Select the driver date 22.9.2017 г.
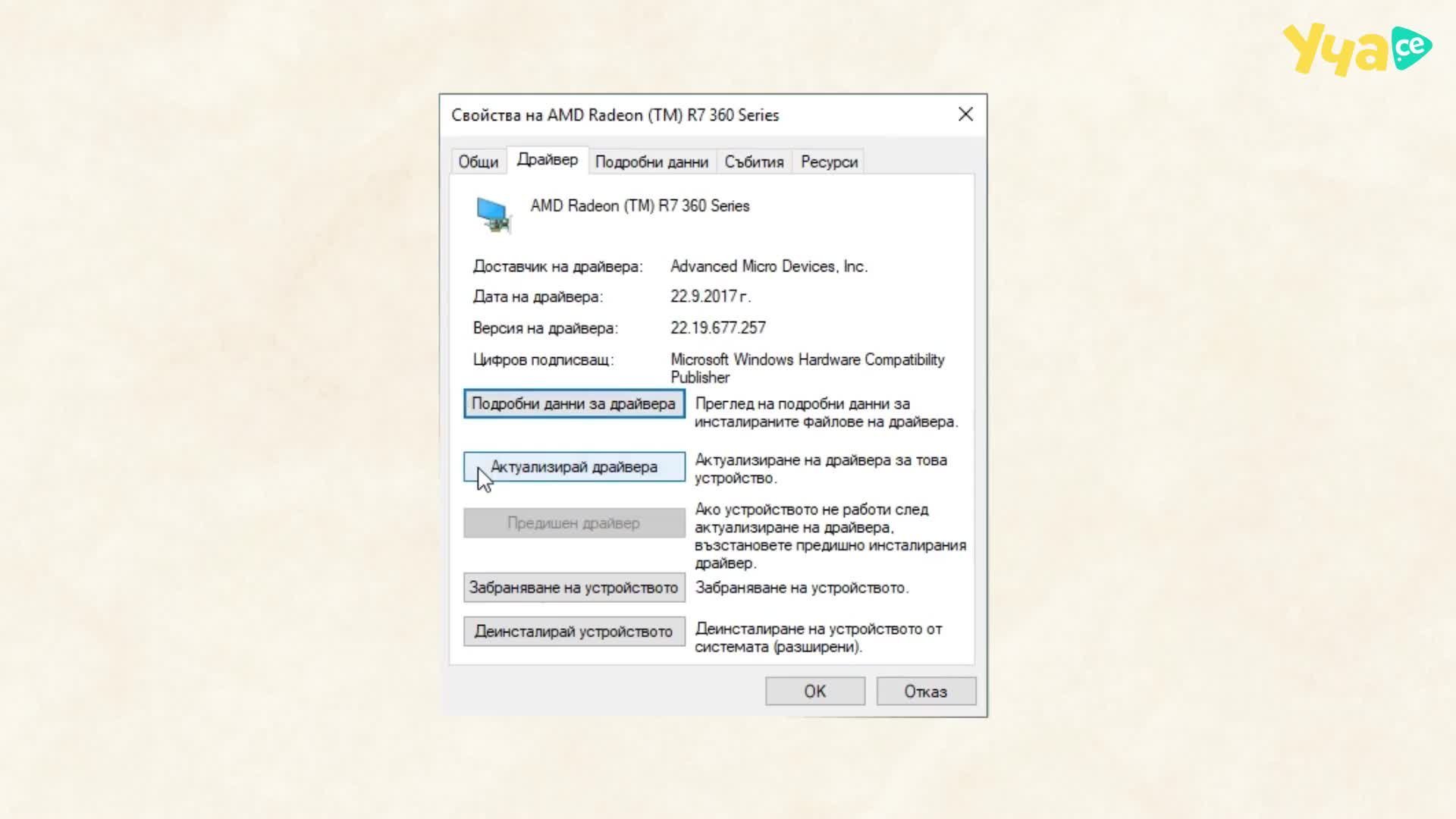 [711, 297]
